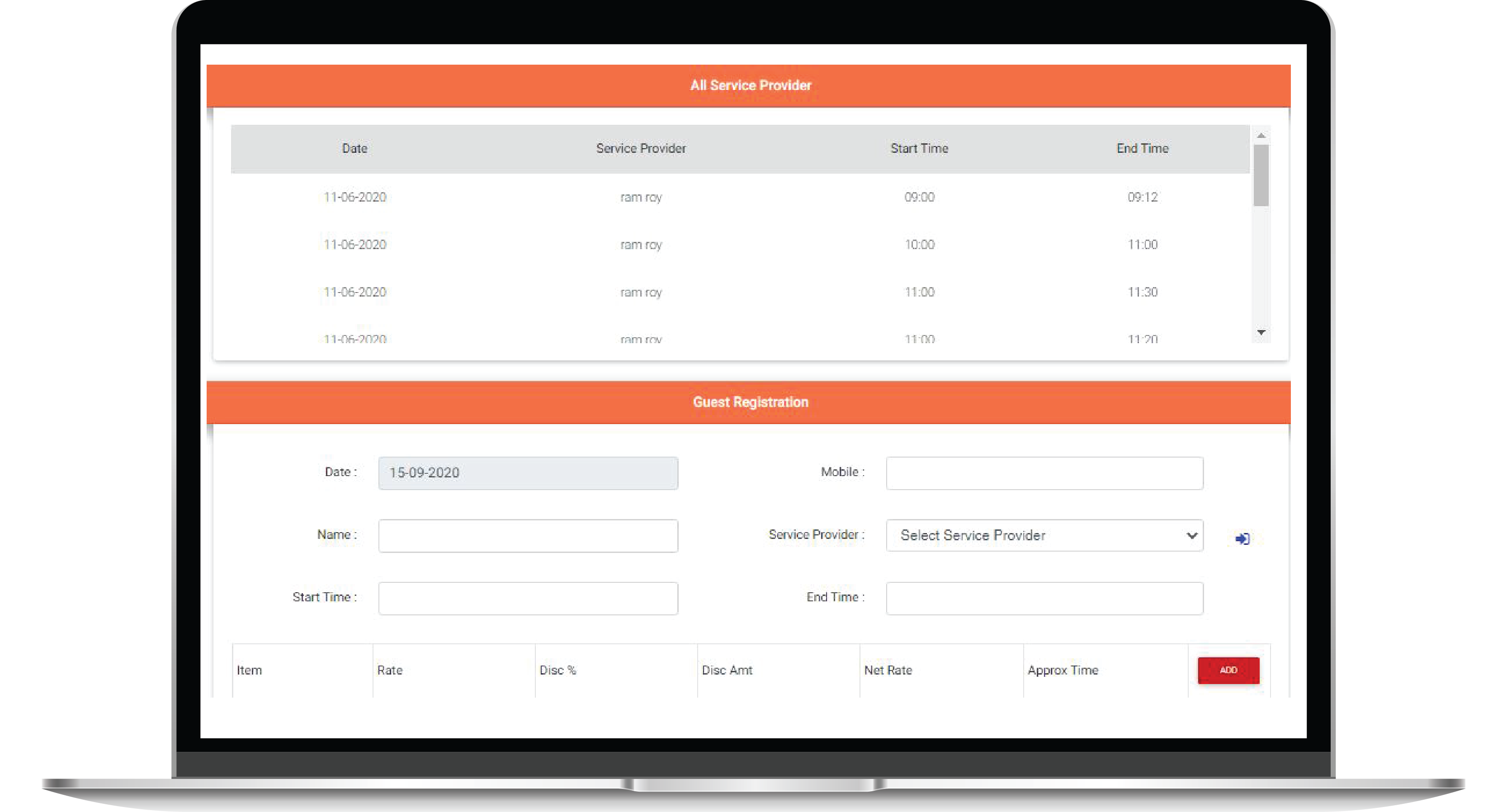Click the Service Provider column header
The height and width of the screenshot is (812, 1507).
coord(641,149)
